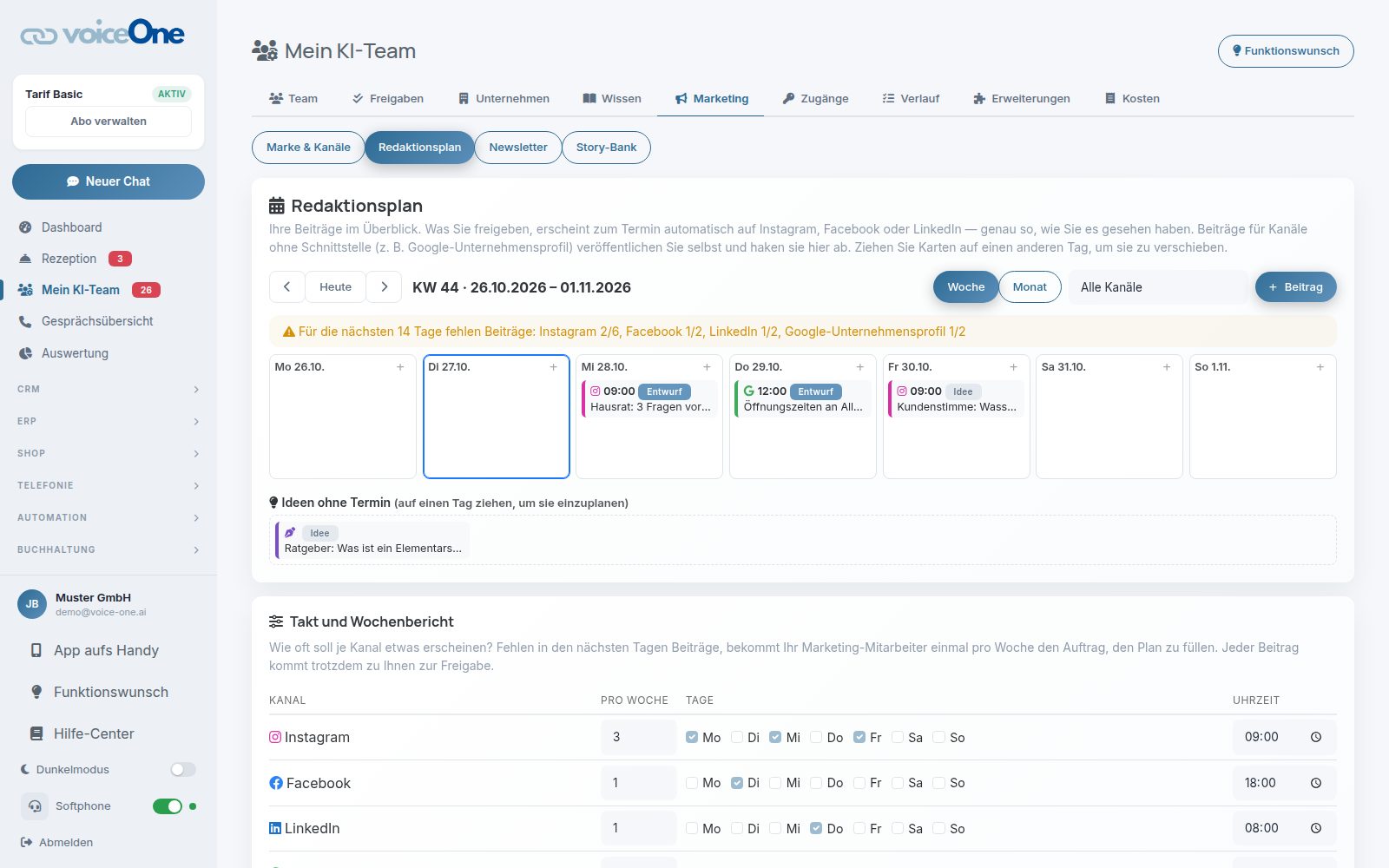Image resolution: width=1389 pixels, height=868 pixels.
Task: Open the Alle Kanäle channel filter
Action: (1158, 287)
